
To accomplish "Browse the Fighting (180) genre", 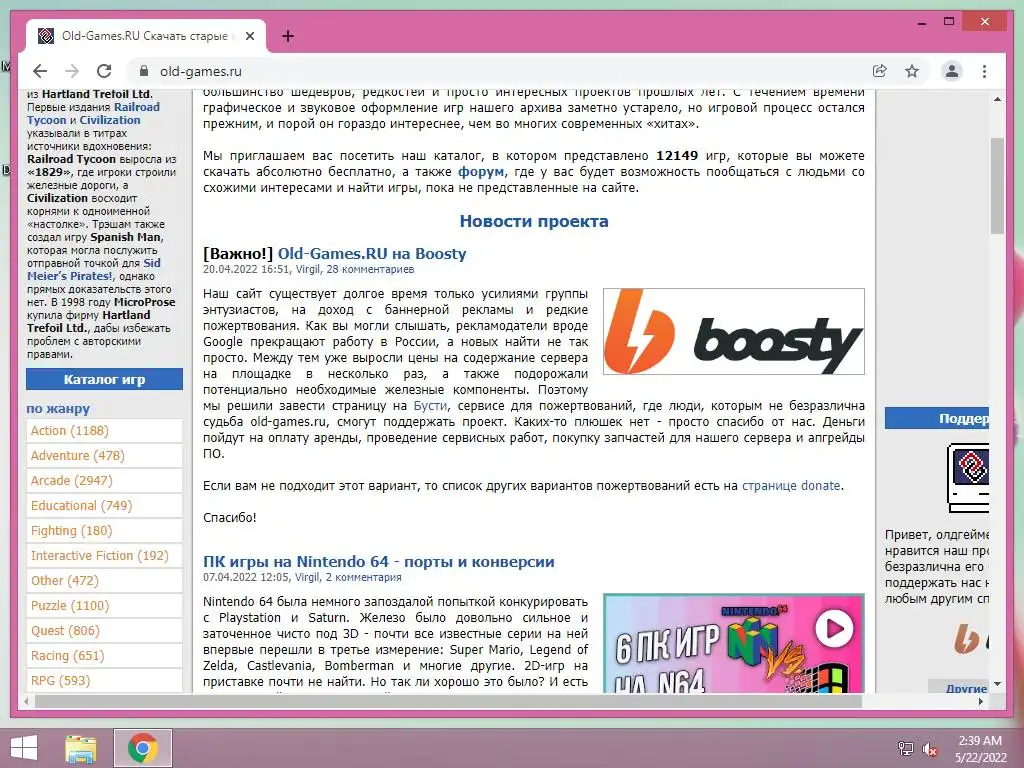I will click(x=104, y=530).
